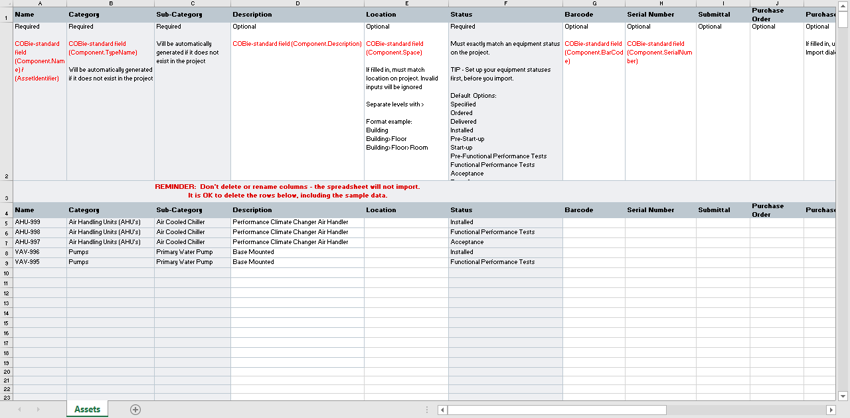Image resolution: width=850 pixels, height=418 pixels.
Task: Go to previous sheet navigation arrow
Action: [x=20, y=409]
